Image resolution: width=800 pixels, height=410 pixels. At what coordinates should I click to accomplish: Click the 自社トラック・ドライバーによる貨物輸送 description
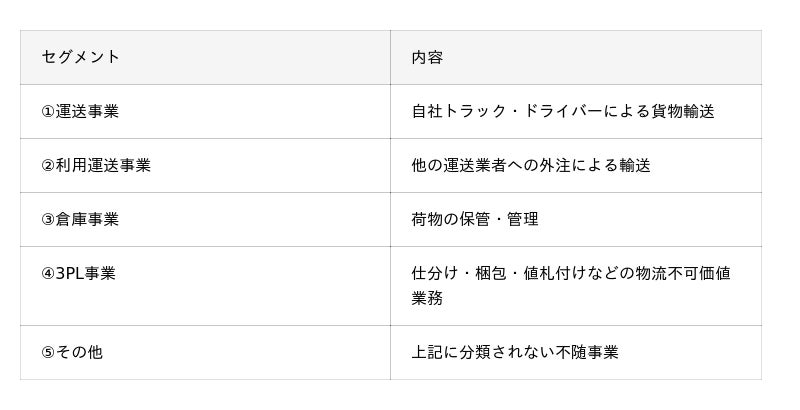click(x=563, y=111)
